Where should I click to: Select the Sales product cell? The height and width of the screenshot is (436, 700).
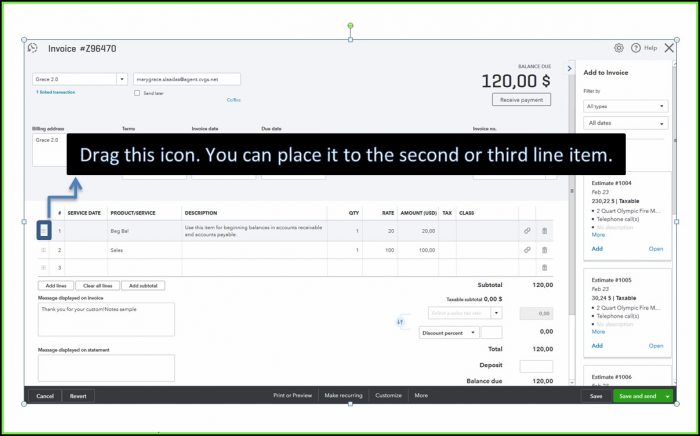click(144, 250)
